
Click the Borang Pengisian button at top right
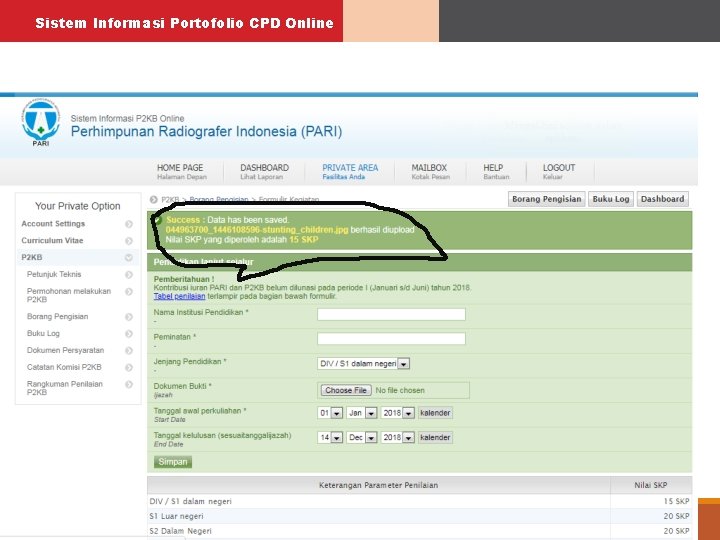click(x=546, y=199)
